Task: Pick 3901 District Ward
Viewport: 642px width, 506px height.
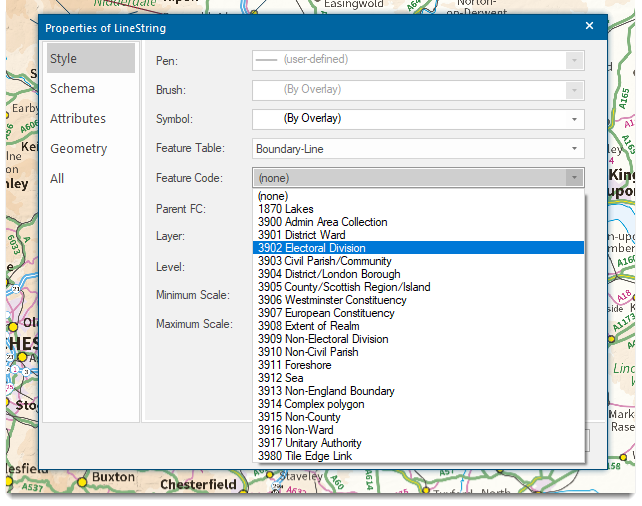Action: tap(418, 235)
